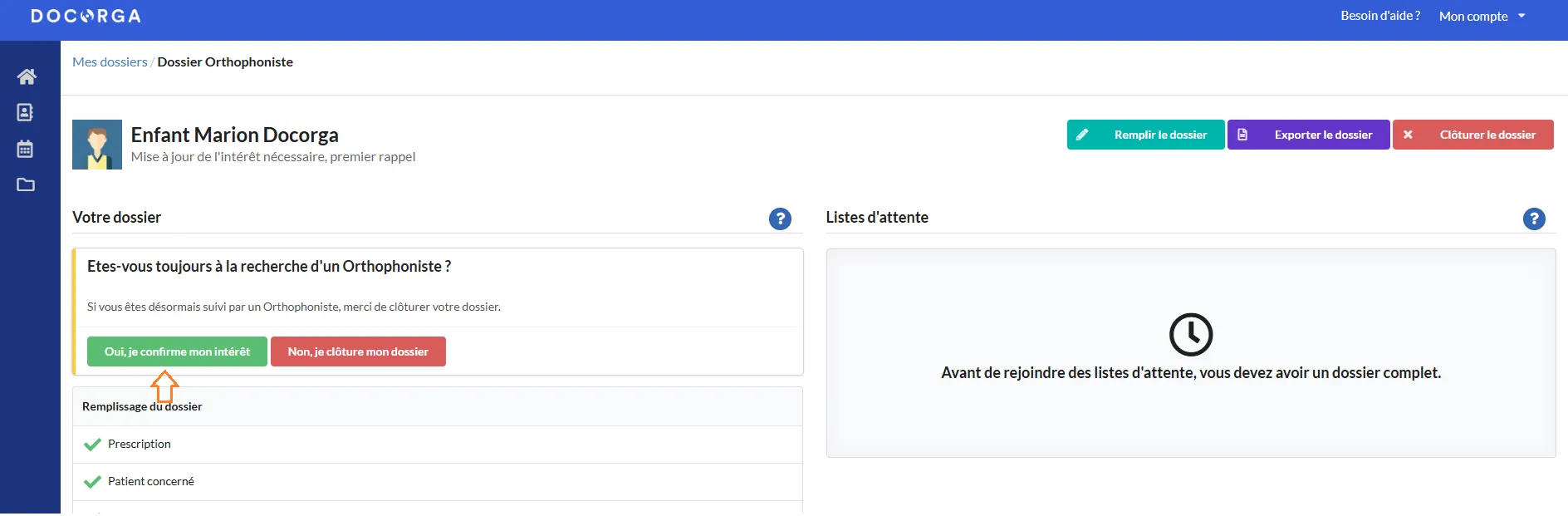This screenshot has width=1568, height=516.
Task: Click the help icon beside Listes d'attente
Action: pyautogui.click(x=1533, y=219)
